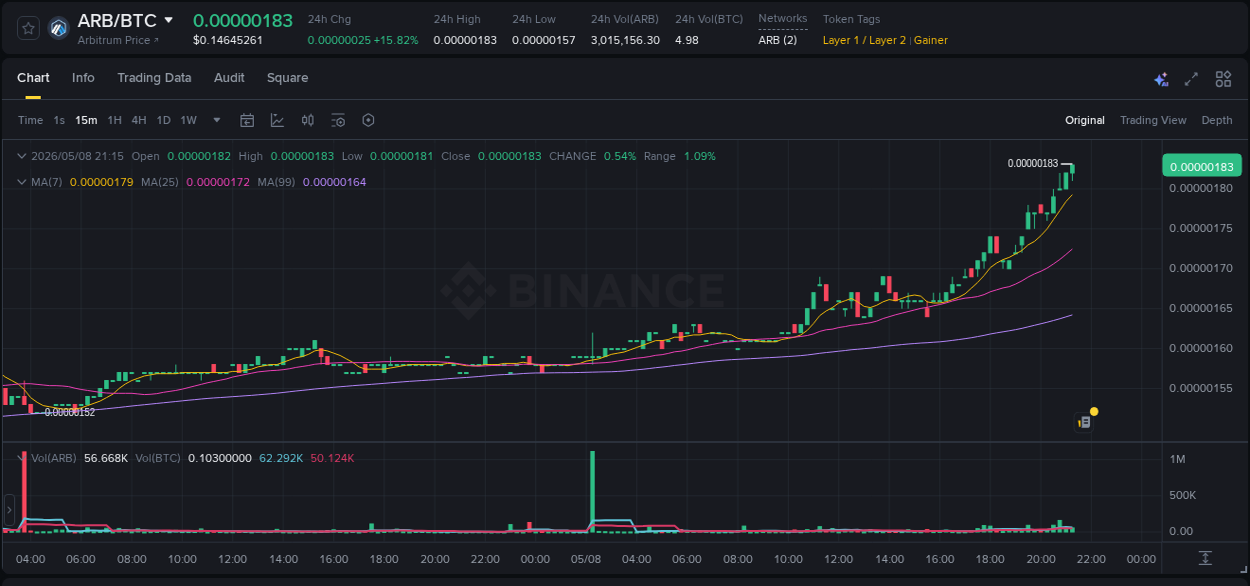Open the Arbitrum Price link
This screenshot has width=1250, height=586.
tap(118, 40)
